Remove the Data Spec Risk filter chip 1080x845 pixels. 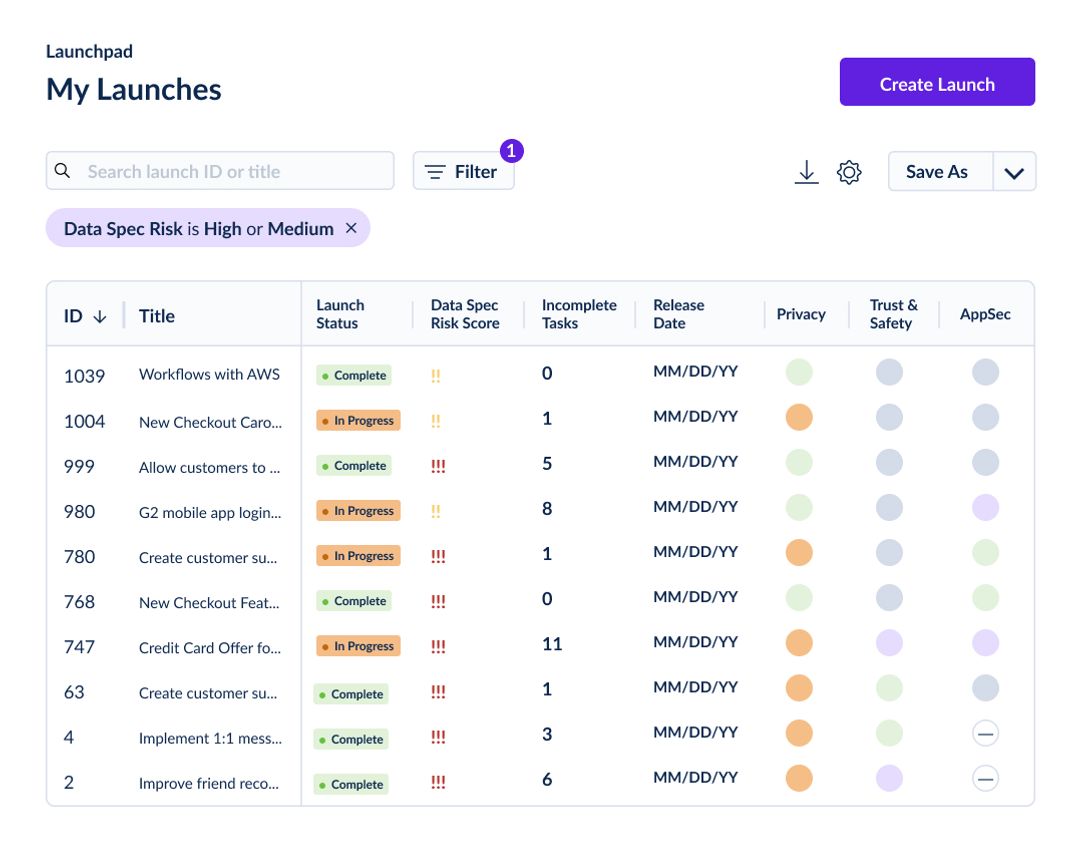[352, 228]
